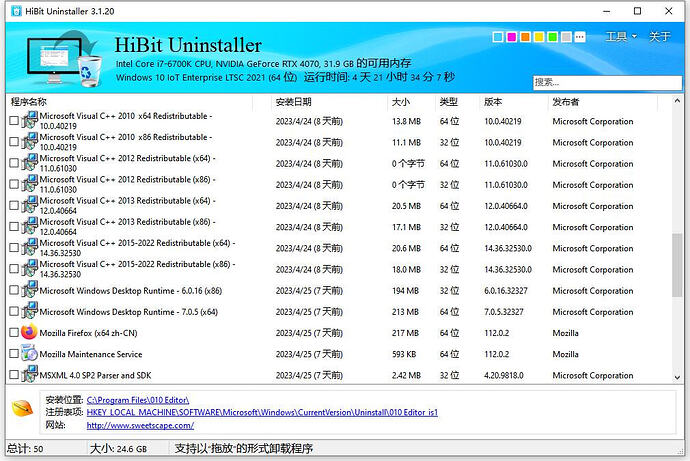Click the HiBit Uninstaller title bar app icon
Screen dimensions: 690x461
coord(16,11)
